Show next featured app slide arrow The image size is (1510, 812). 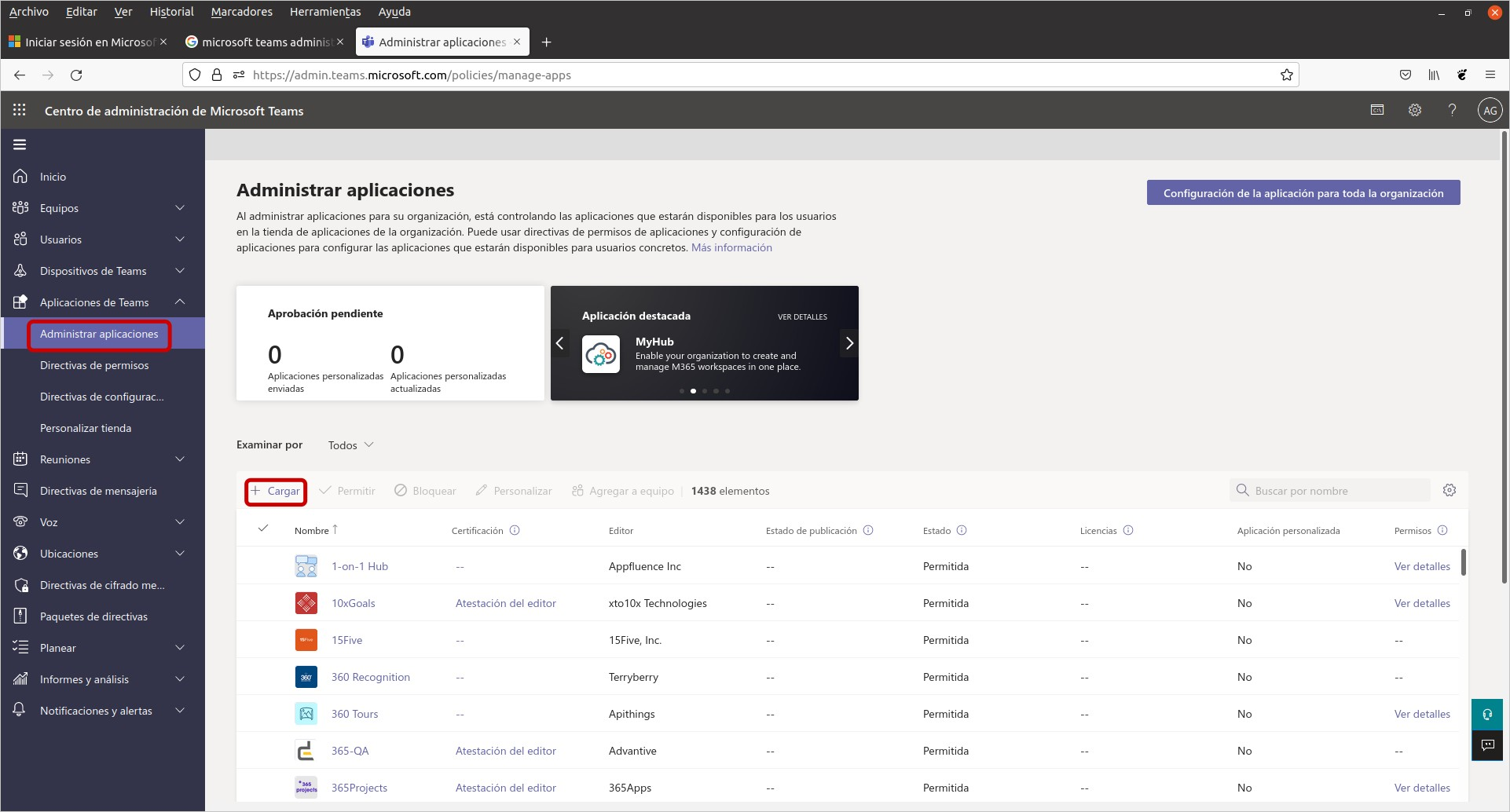(849, 343)
